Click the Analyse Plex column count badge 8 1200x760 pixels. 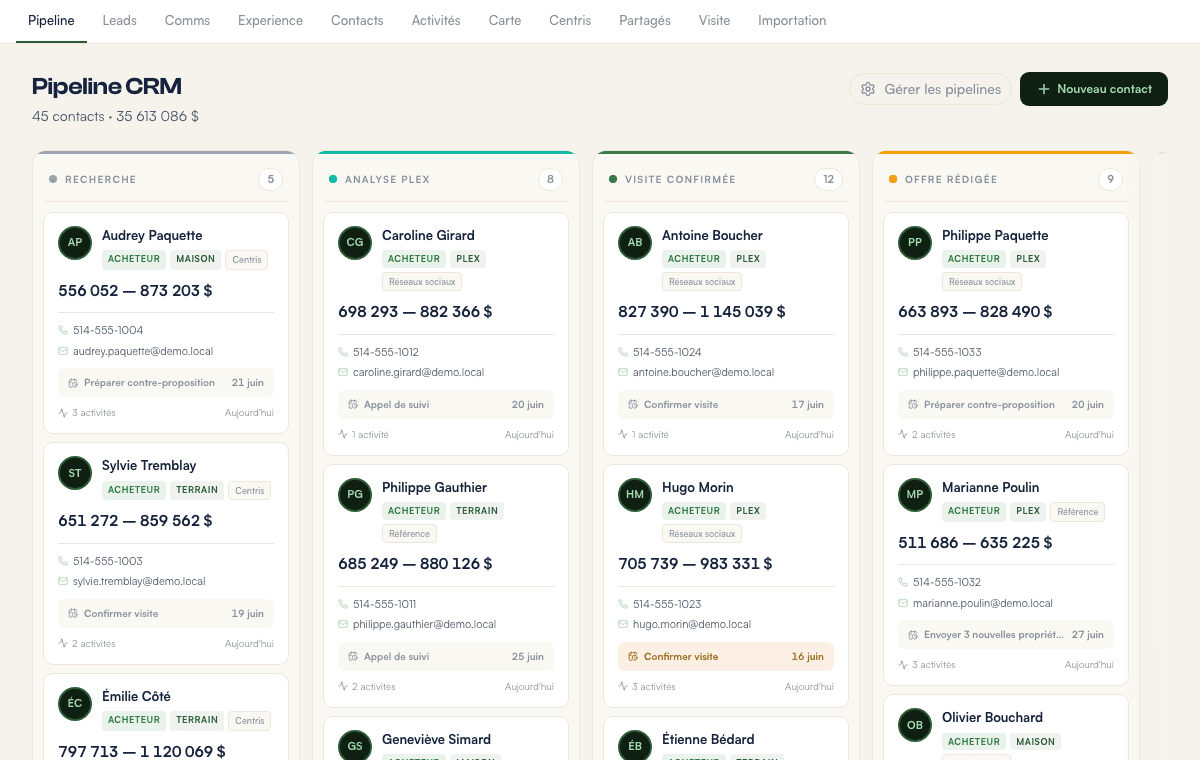[550, 180]
